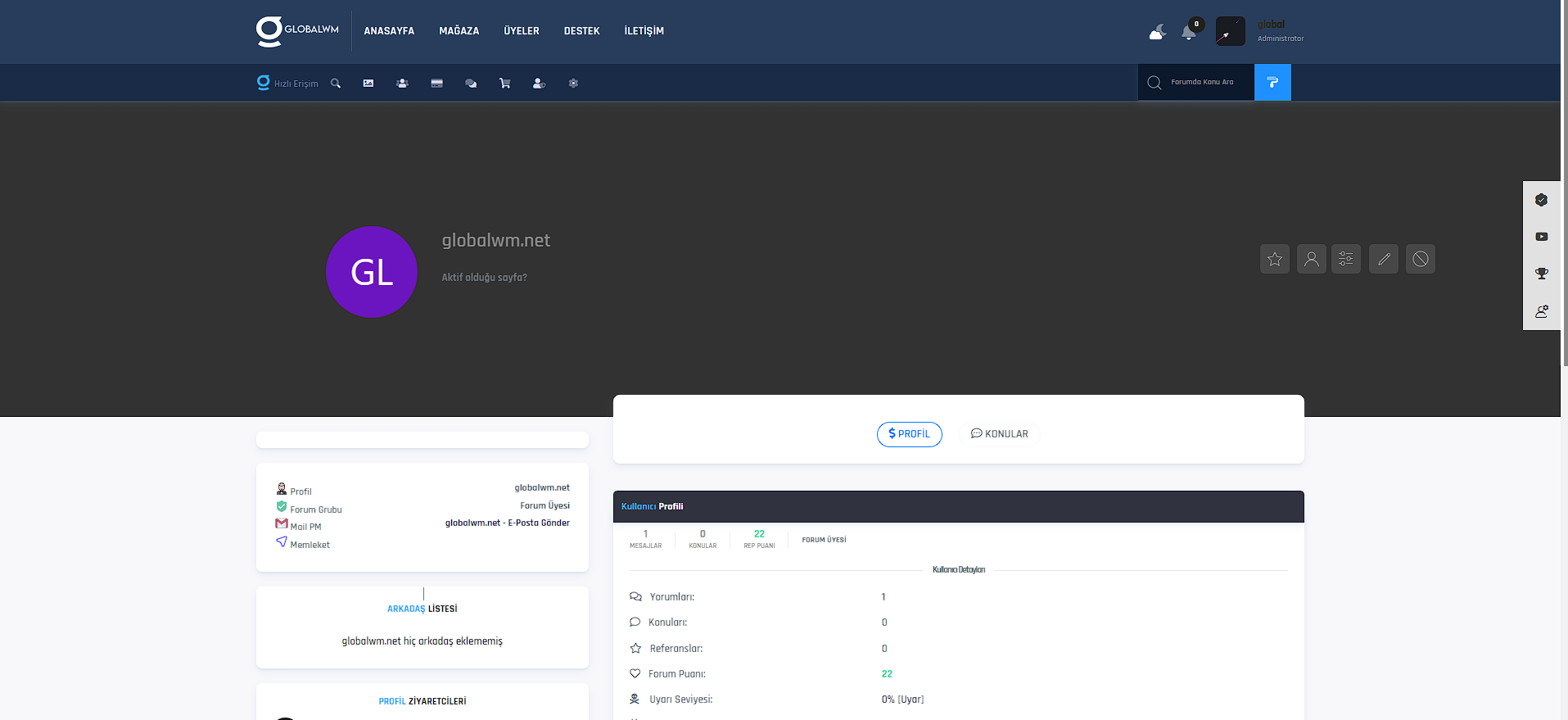The height and width of the screenshot is (720, 1568).
Task: Open the MAĞAZA menu item
Action: [x=459, y=31]
